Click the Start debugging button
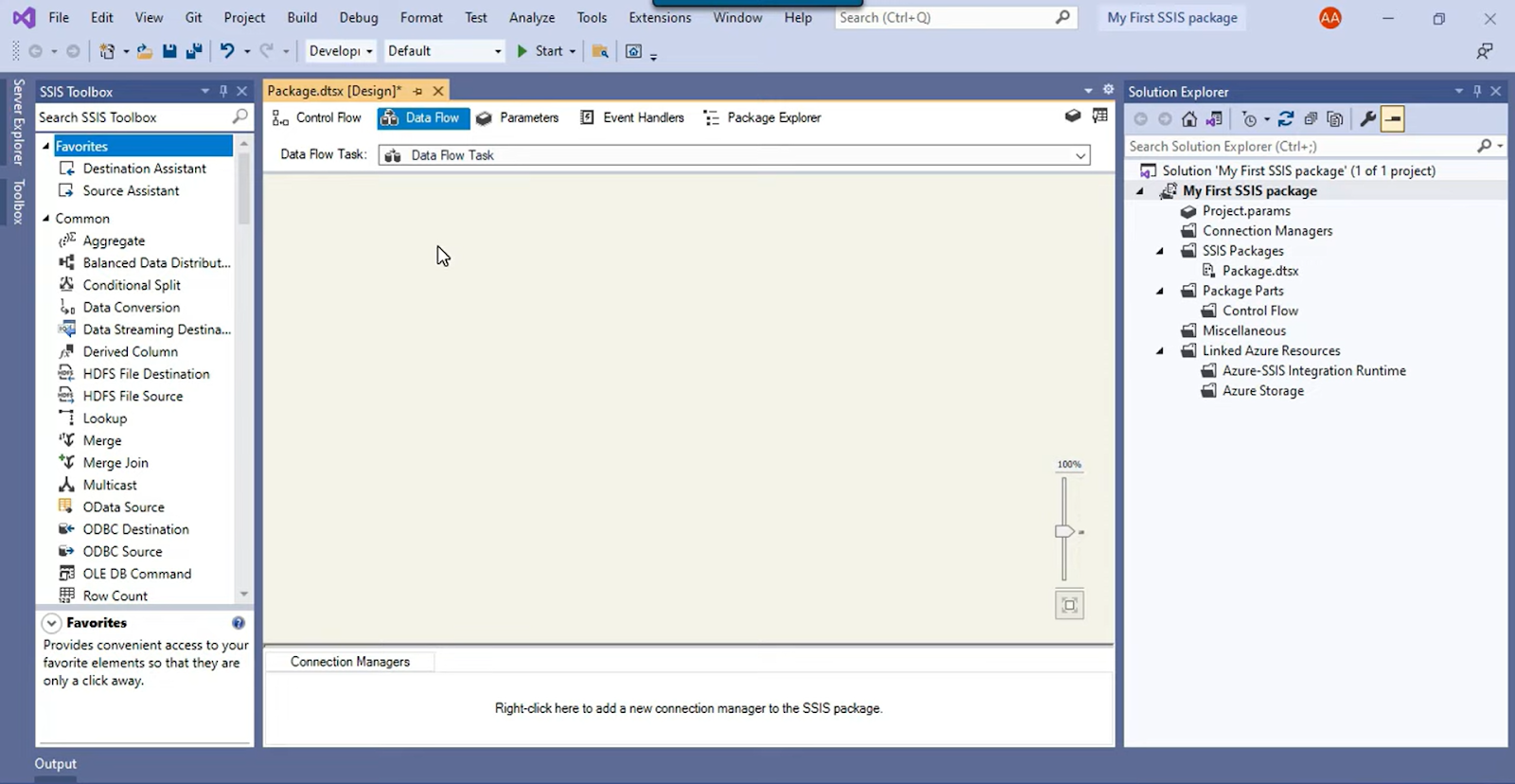 (x=540, y=51)
